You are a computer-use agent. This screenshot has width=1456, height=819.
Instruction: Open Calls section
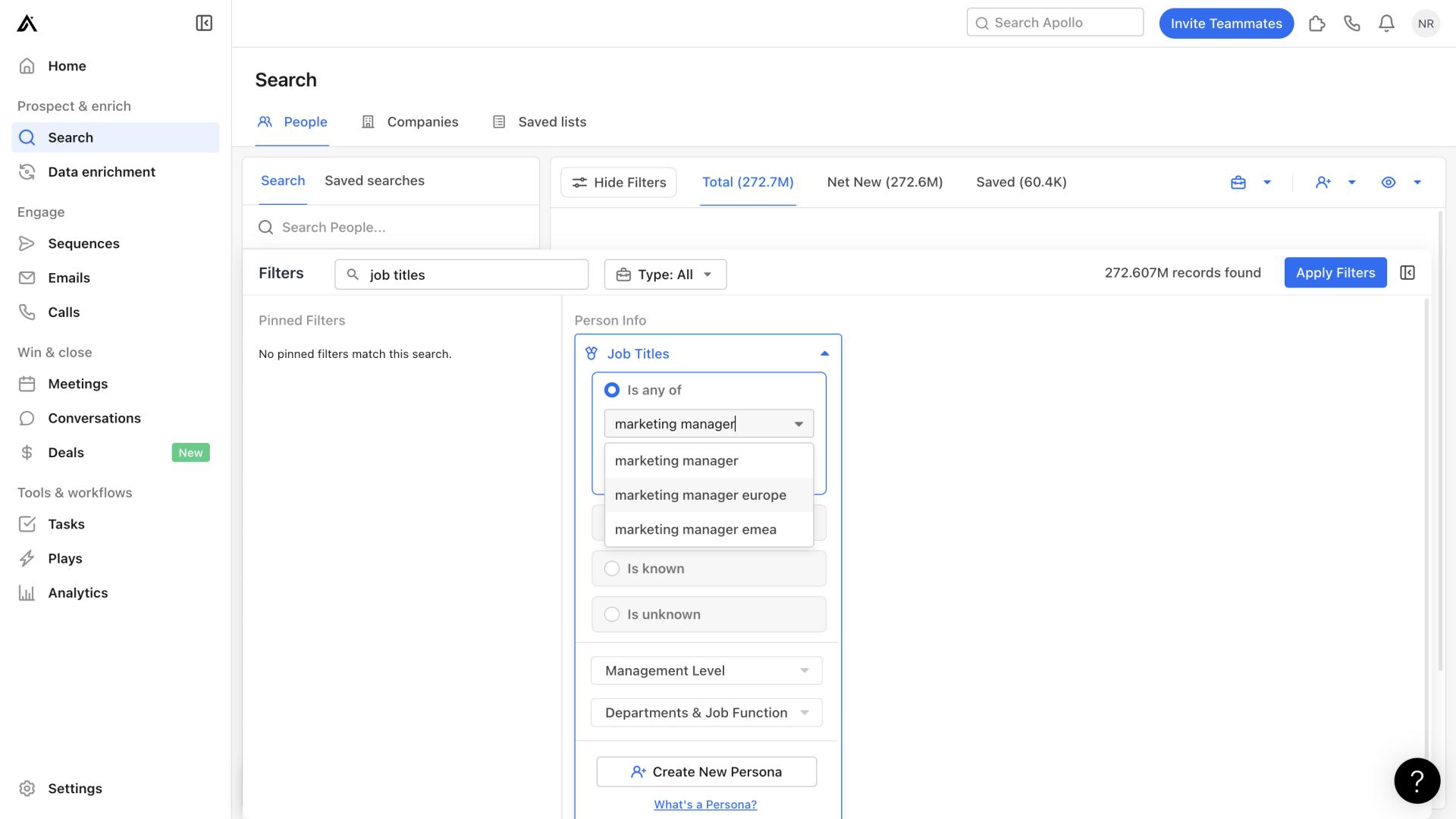[x=115, y=312]
